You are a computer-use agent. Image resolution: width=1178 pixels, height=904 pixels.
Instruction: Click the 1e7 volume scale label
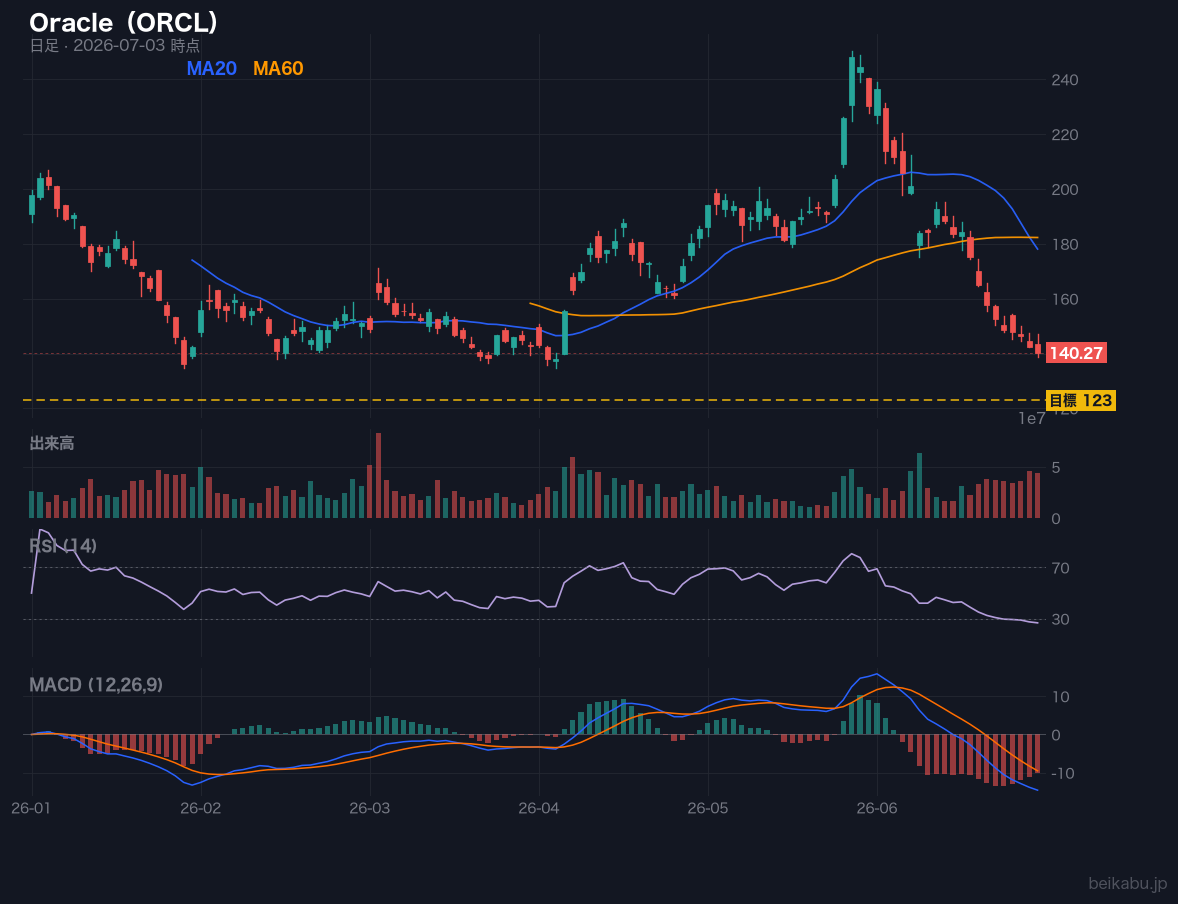(1032, 419)
